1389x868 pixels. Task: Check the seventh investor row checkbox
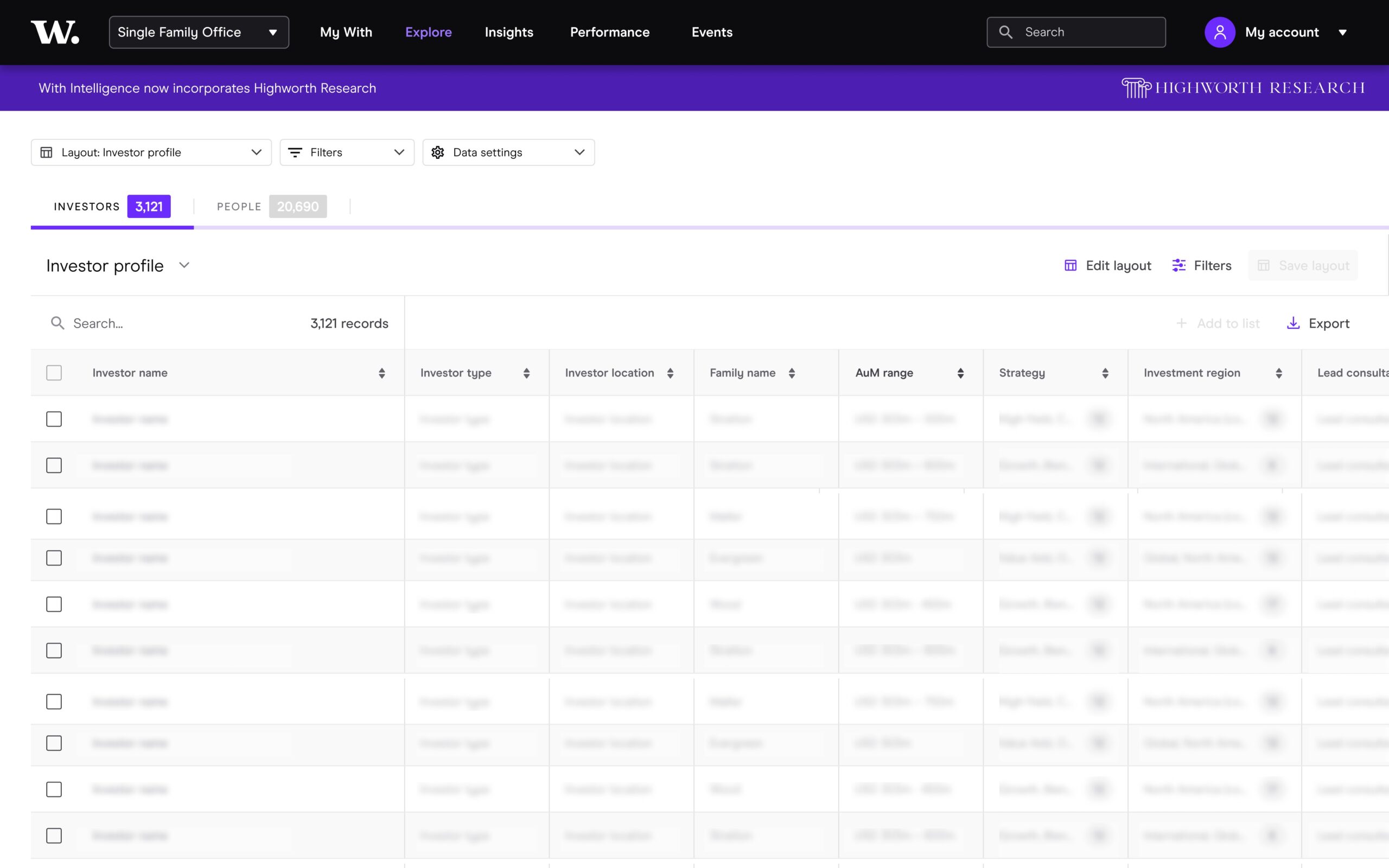pyautogui.click(x=54, y=701)
